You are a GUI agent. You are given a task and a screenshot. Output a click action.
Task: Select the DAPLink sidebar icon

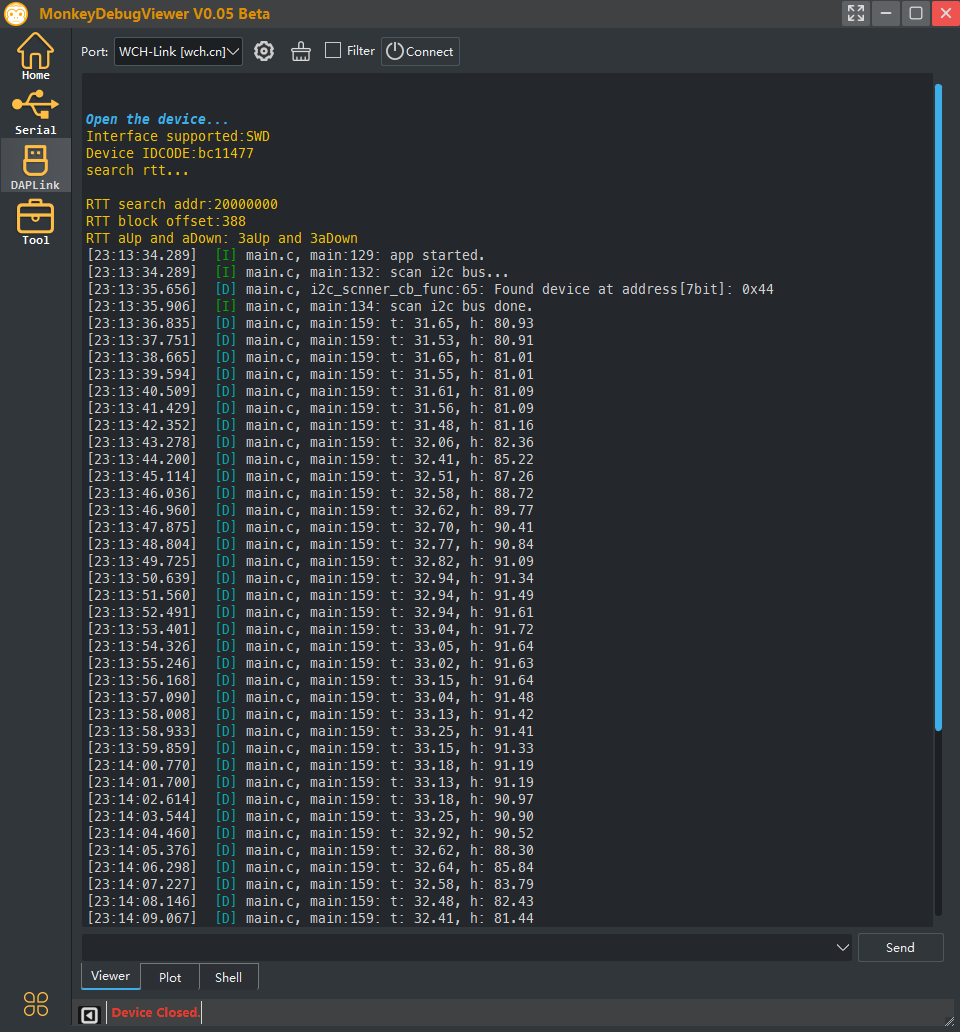(35, 167)
